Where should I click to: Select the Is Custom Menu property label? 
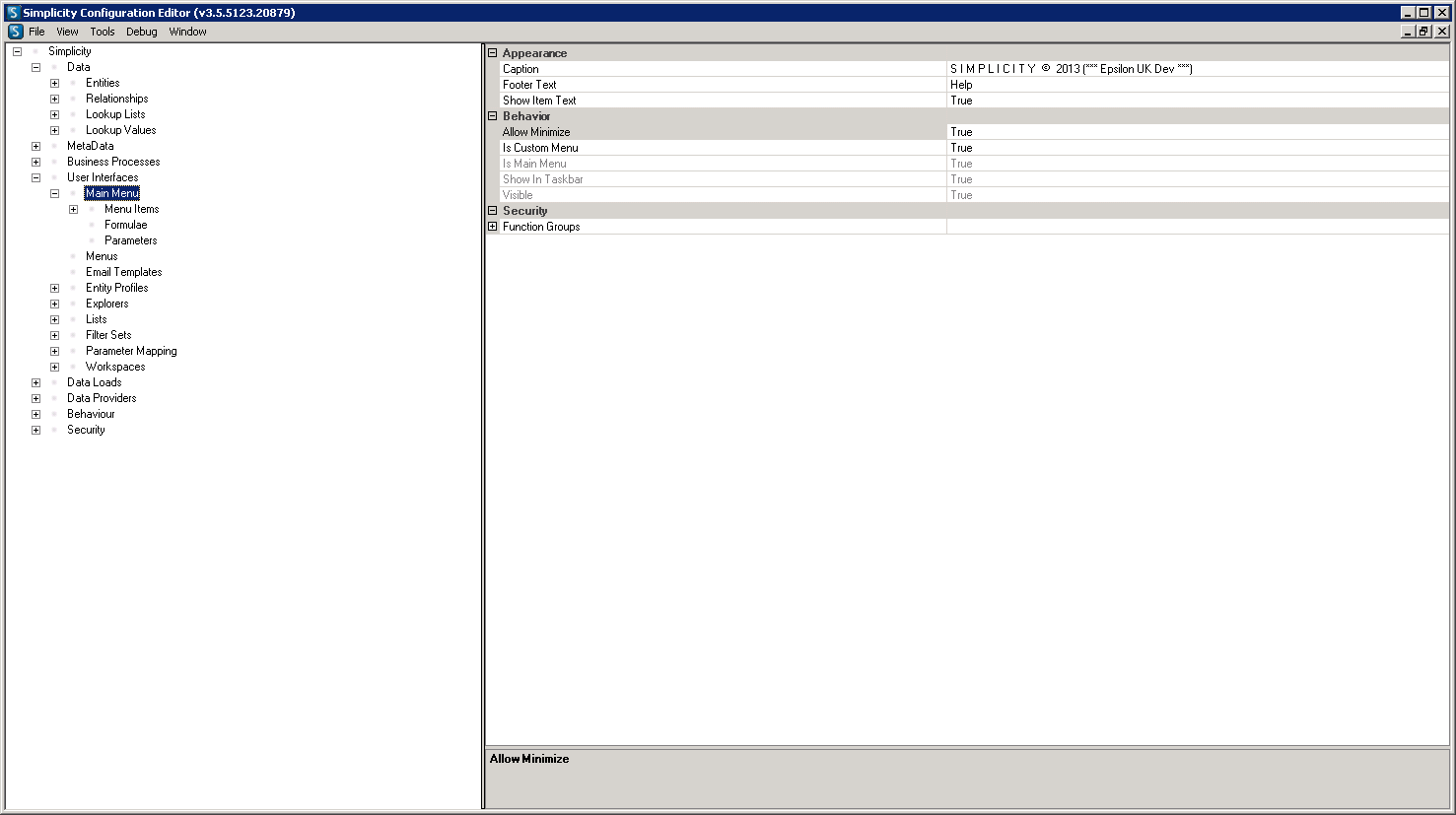[540, 148]
